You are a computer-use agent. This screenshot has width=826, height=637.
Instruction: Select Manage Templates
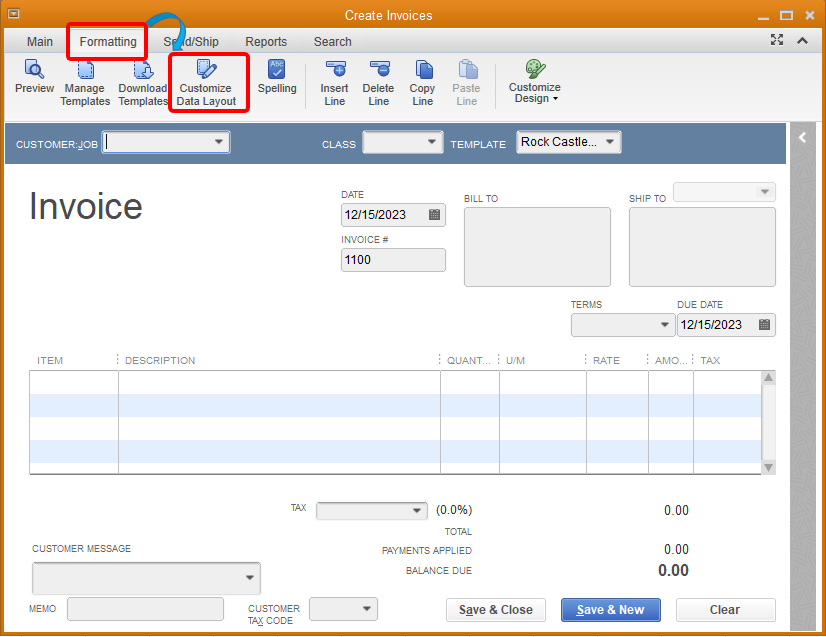coord(84,82)
